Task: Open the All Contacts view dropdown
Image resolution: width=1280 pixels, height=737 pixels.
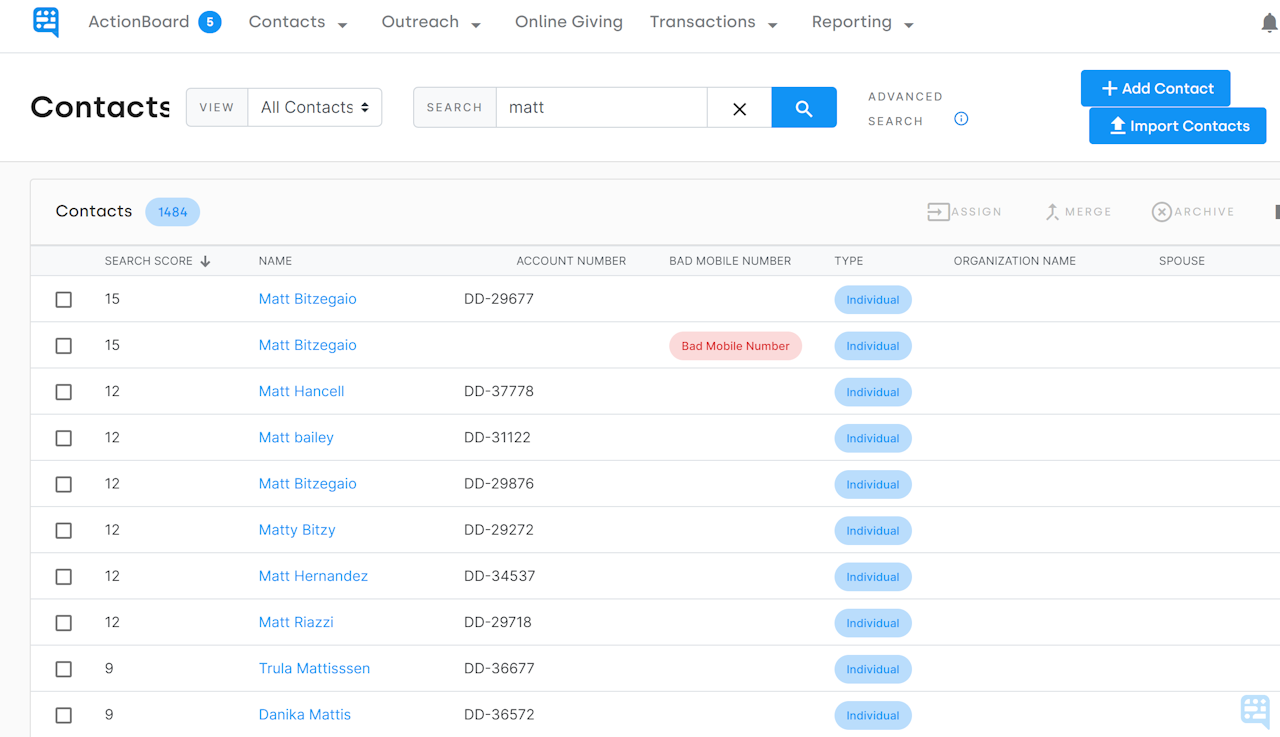Action: coord(314,106)
